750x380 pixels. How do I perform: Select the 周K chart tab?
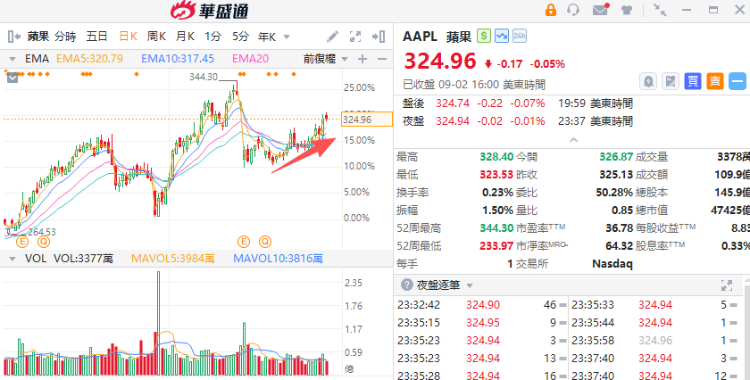(156, 36)
